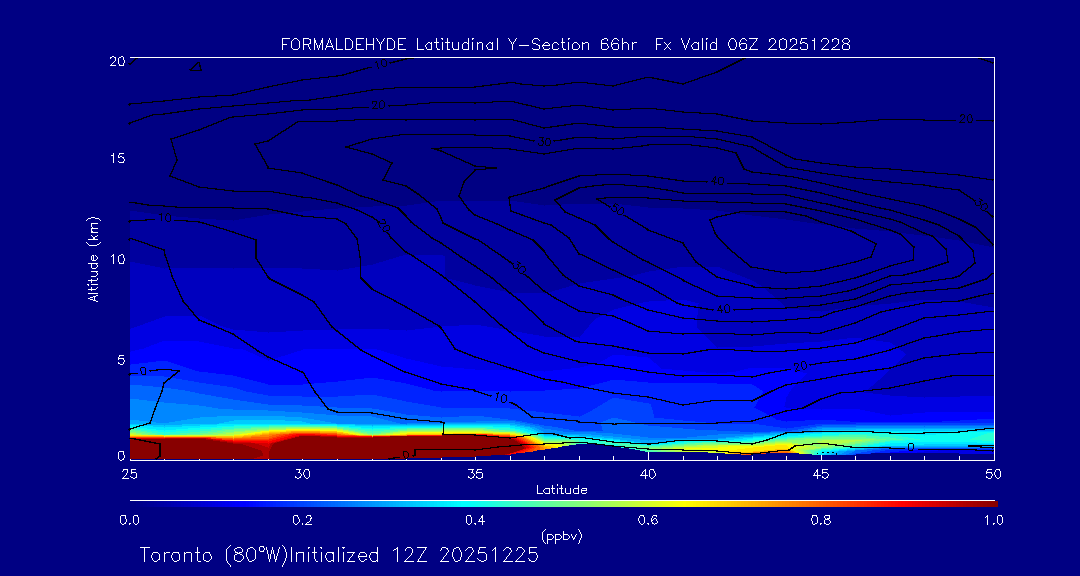Viewport: 1080px width, 576px height.
Task: Click the Altitude (km) y-axis label
Action: (93, 258)
